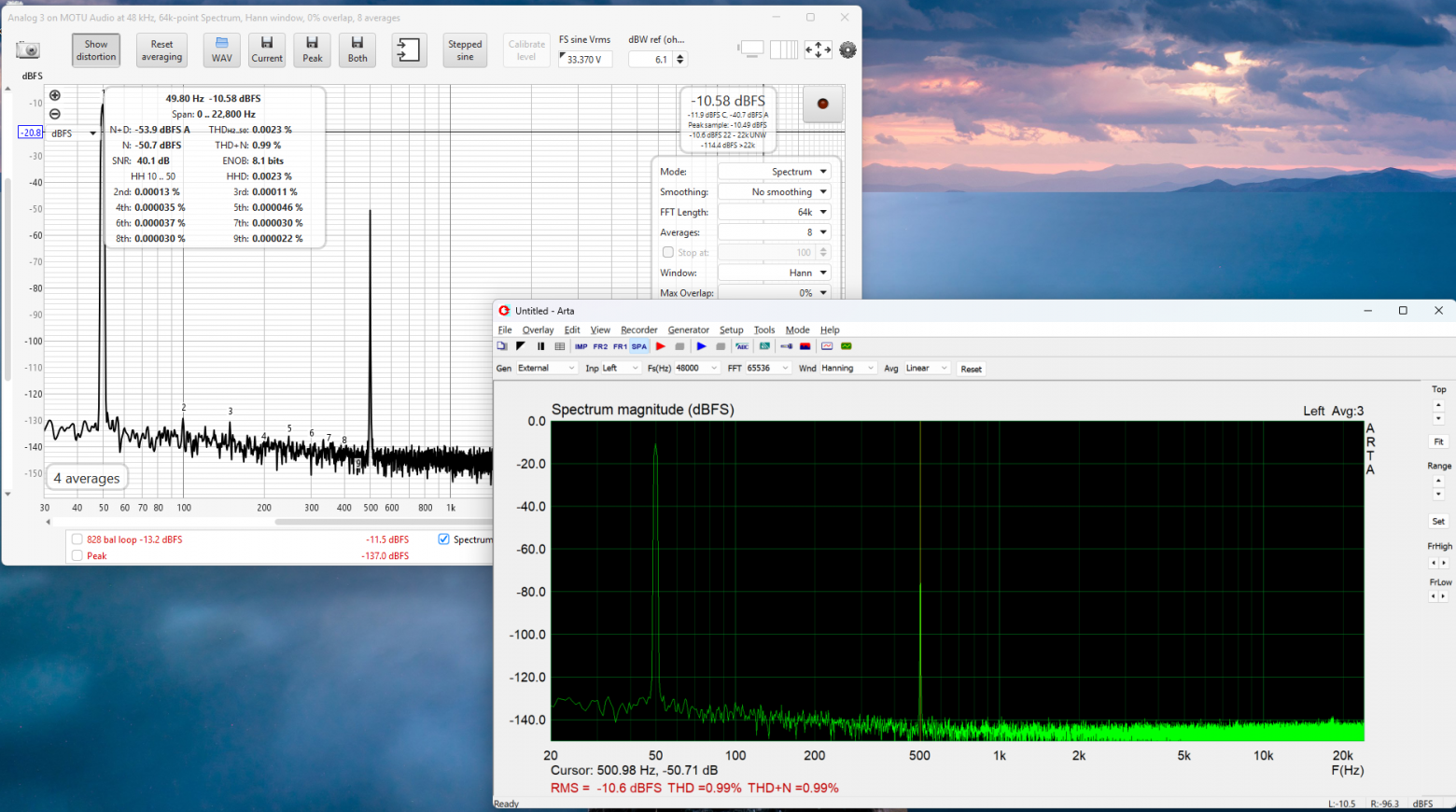Toggle the Peak trace checkbox
This screenshot has width=1456, height=812.
click(77, 555)
